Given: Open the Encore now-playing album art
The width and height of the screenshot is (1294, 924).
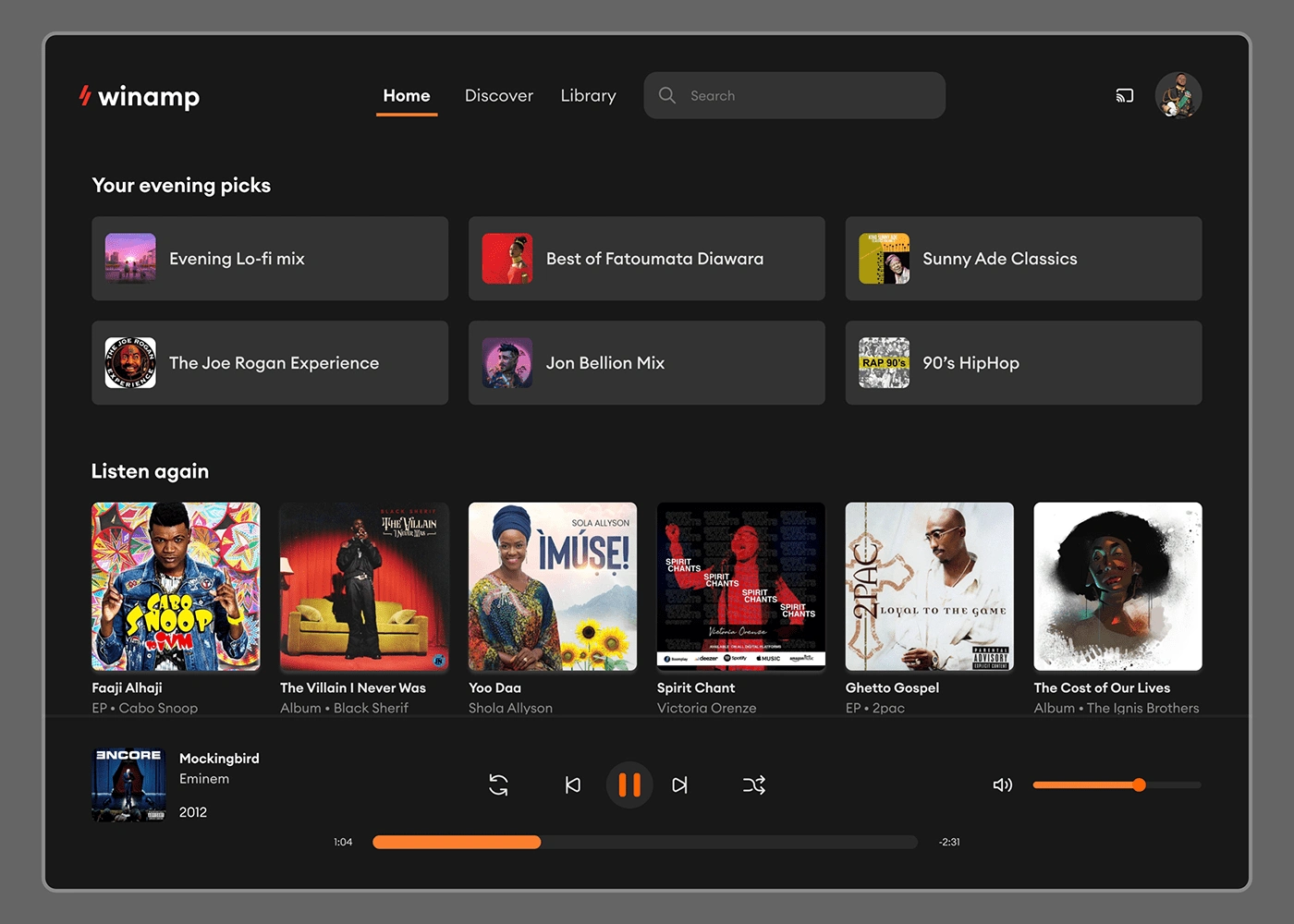Looking at the screenshot, I should 128,784.
